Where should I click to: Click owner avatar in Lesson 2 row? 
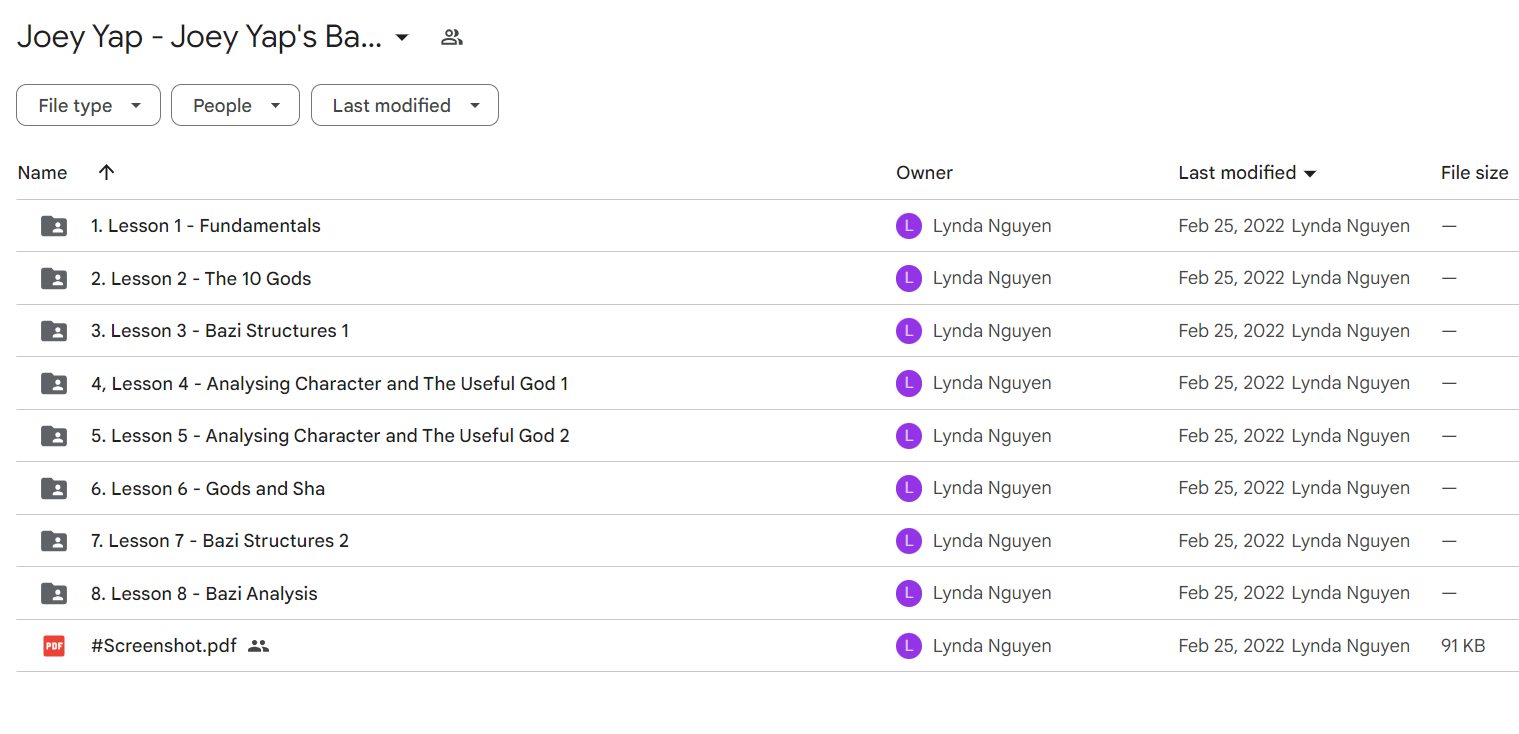tap(908, 278)
